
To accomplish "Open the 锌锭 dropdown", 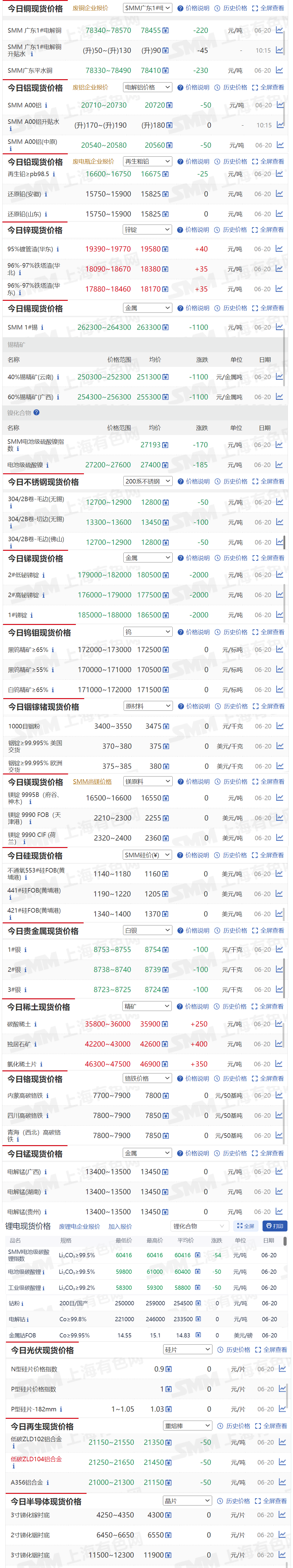I will (147, 229).
